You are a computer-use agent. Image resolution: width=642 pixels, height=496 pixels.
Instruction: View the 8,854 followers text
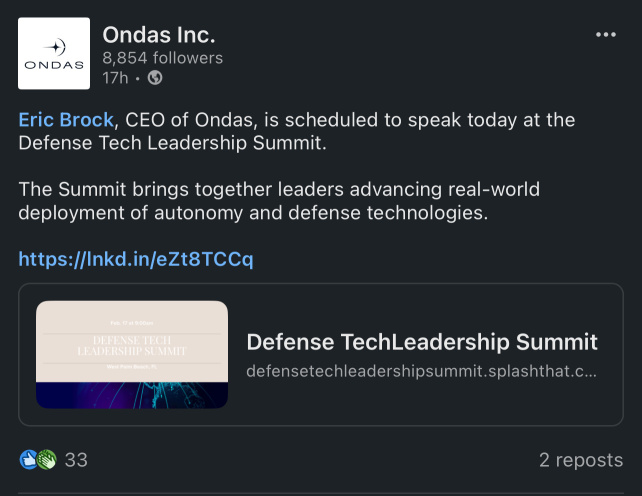(163, 58)
